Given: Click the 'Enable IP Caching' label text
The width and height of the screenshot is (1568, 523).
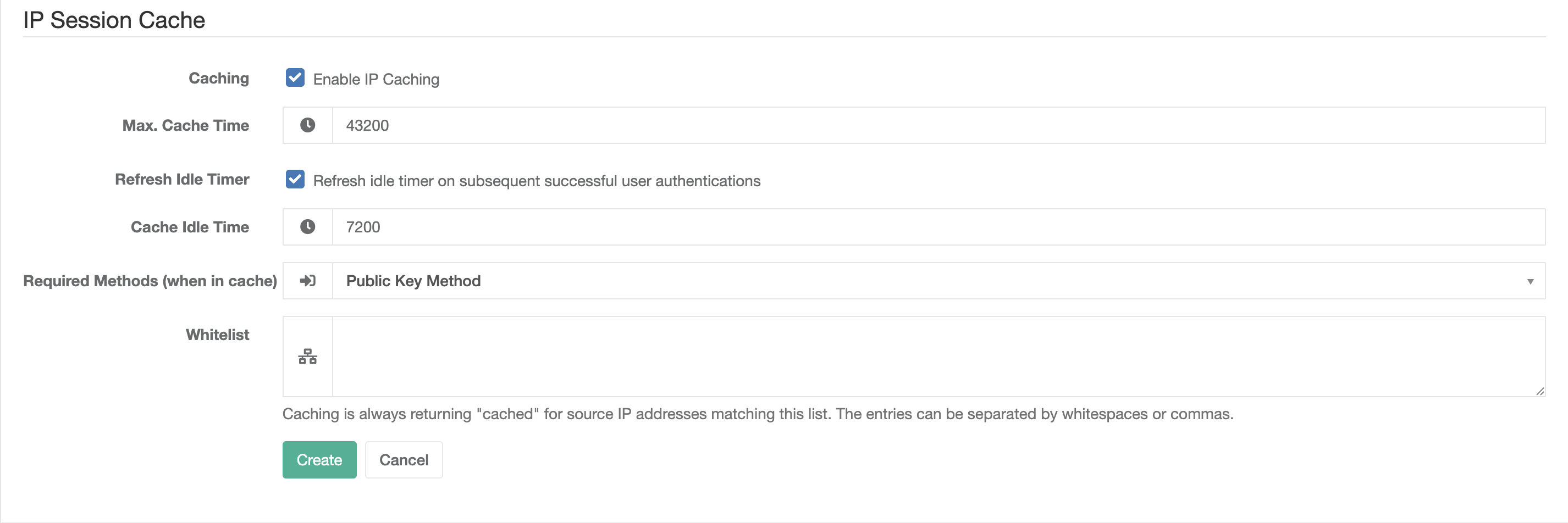Looking at the screenshot, I should [x=376, y=79].
